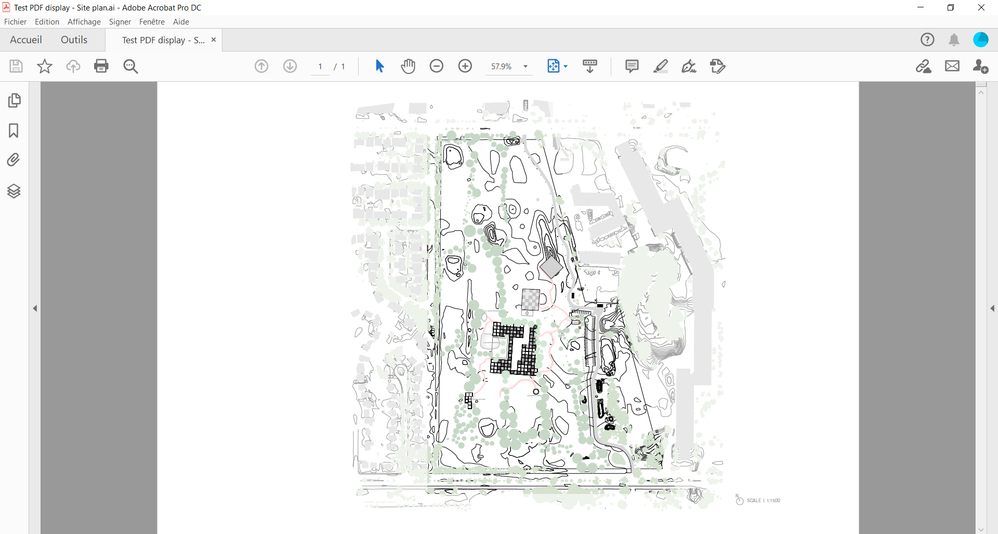Show Layers panel
998x534 pixels.
tap(13, 191)
